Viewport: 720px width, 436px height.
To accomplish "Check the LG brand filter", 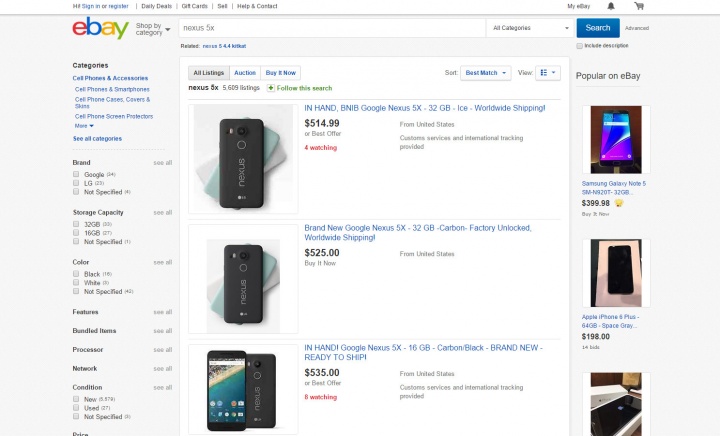I will pos(76,183).
